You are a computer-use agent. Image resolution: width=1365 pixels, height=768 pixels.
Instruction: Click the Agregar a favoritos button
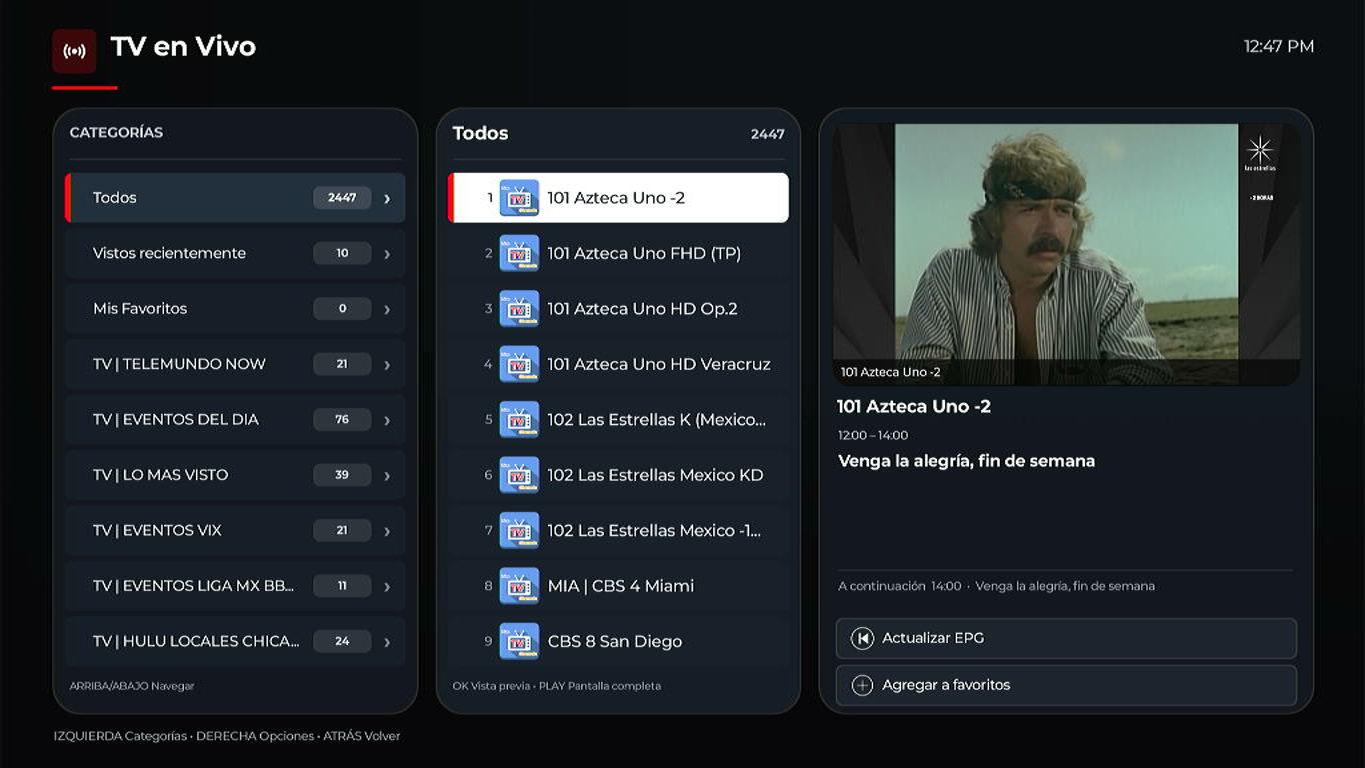(1066, 685)
